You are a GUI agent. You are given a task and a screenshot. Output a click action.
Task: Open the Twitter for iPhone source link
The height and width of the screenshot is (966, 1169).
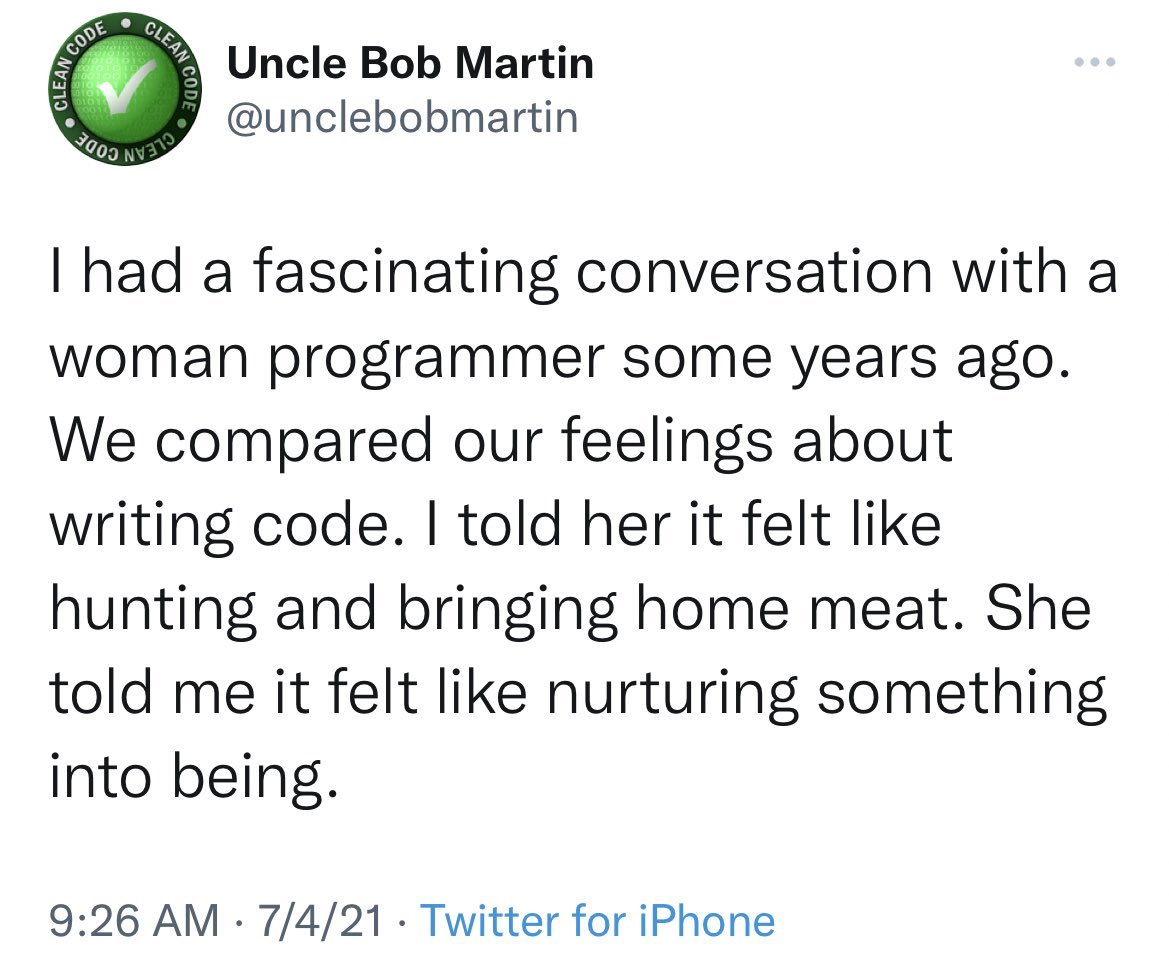pos(597,920)
